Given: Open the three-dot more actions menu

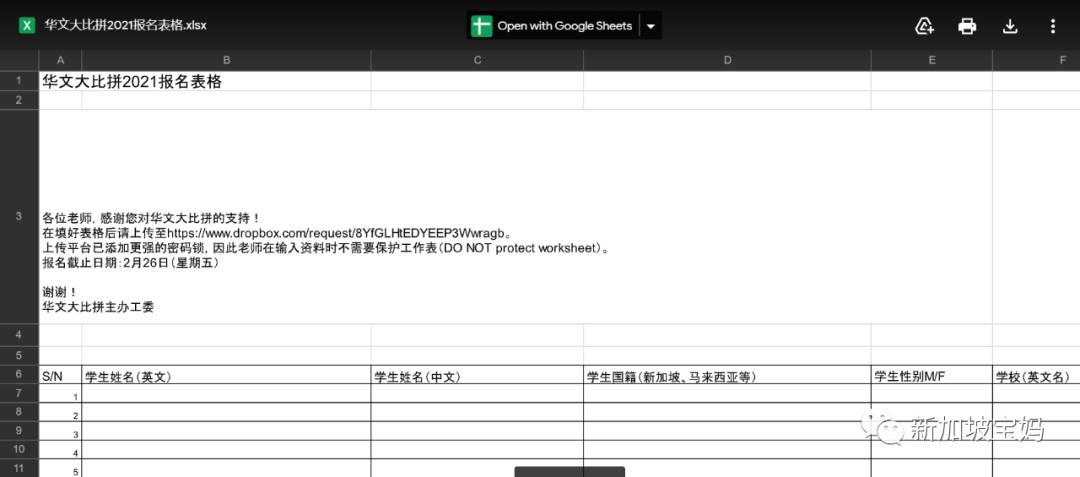Looking at the screenshot, I should pyautogui.click(x=1052, y=26).
